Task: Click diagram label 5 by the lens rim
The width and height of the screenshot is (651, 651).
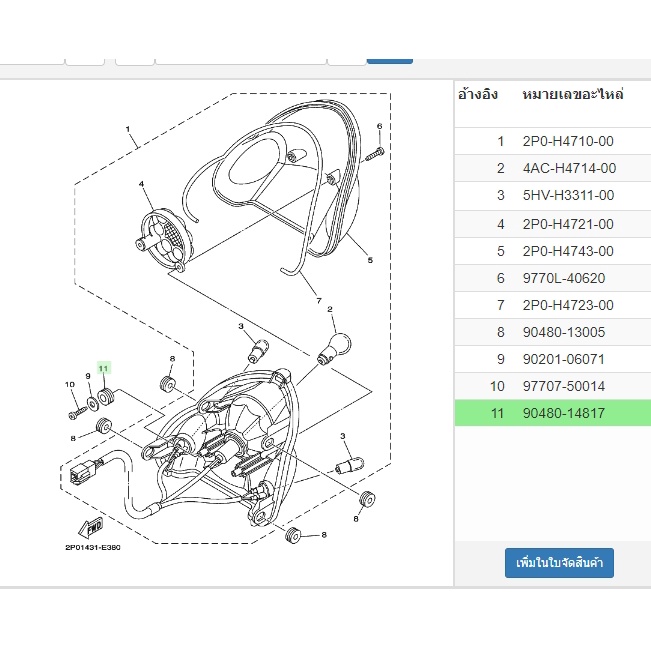Action: tap(370, 260)
